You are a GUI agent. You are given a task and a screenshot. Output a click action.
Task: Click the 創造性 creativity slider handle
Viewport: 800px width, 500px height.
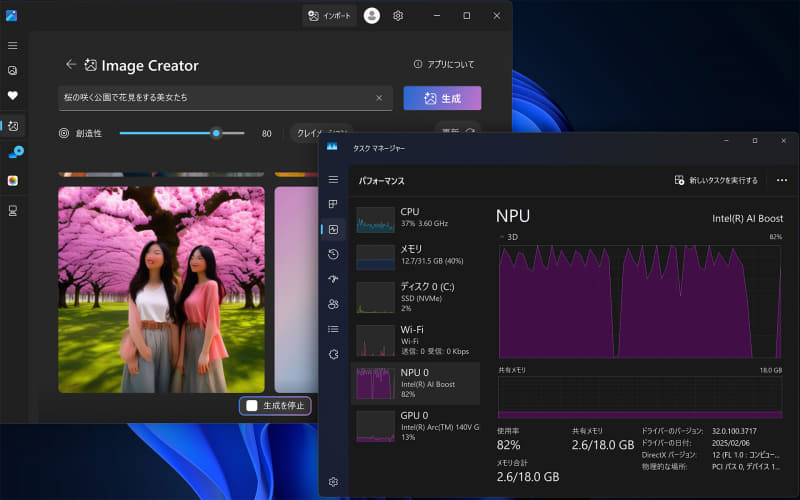point(216,133)
